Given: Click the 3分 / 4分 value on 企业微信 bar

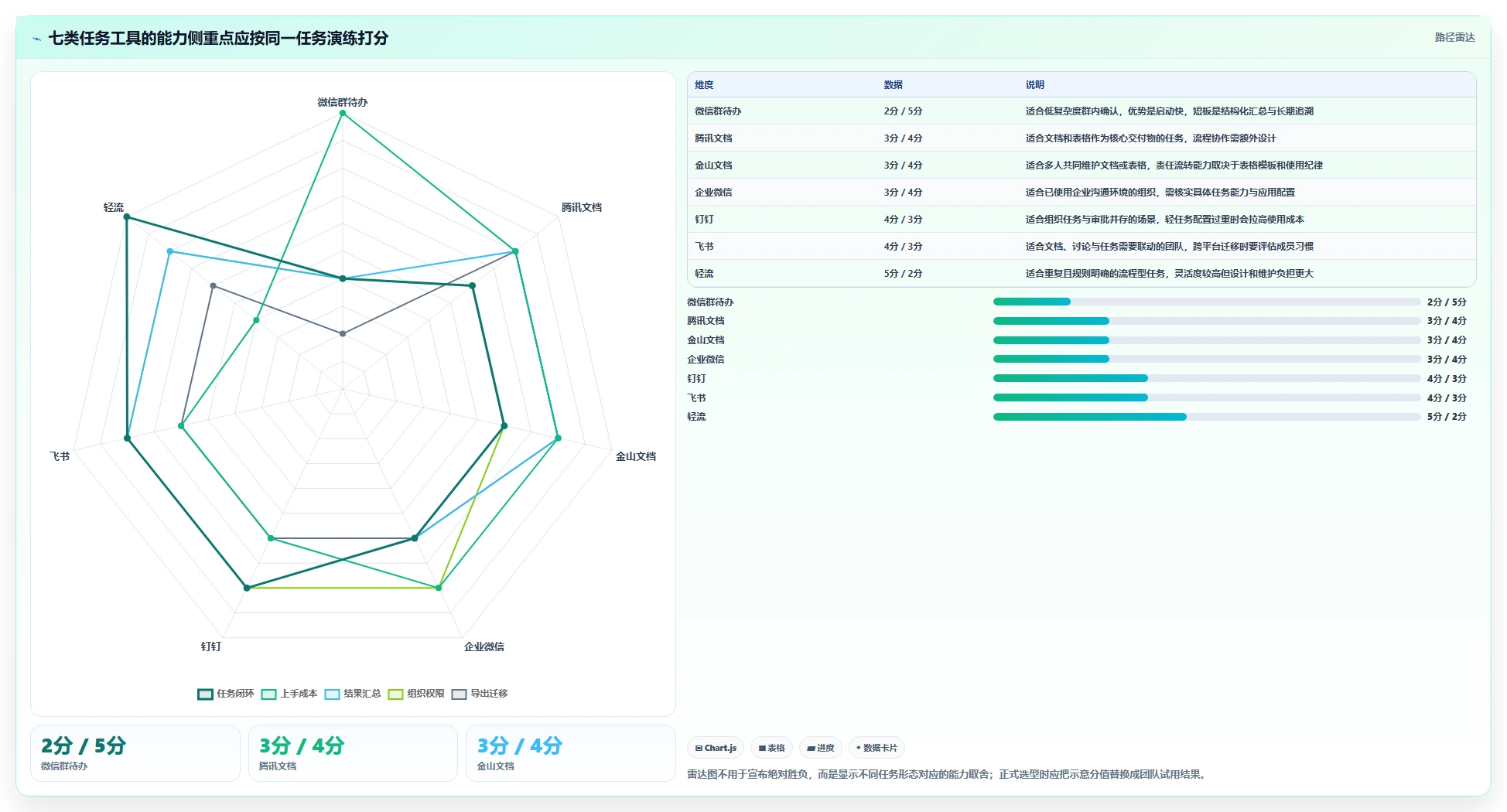Looking at the screenshot, I should click(x=1447, y=360).
